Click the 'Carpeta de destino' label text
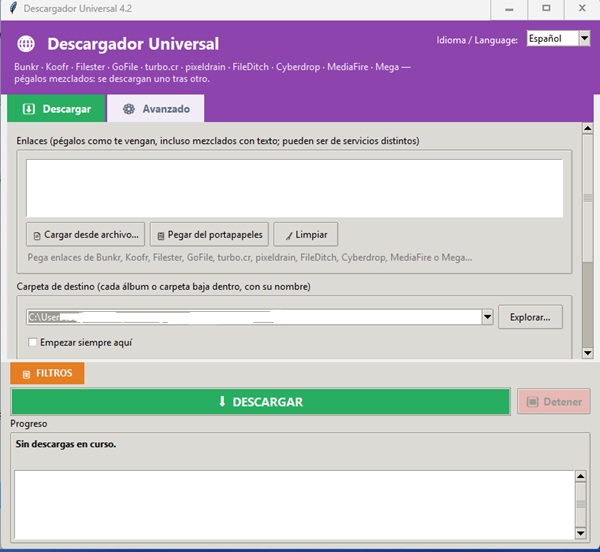 [163, 287]
